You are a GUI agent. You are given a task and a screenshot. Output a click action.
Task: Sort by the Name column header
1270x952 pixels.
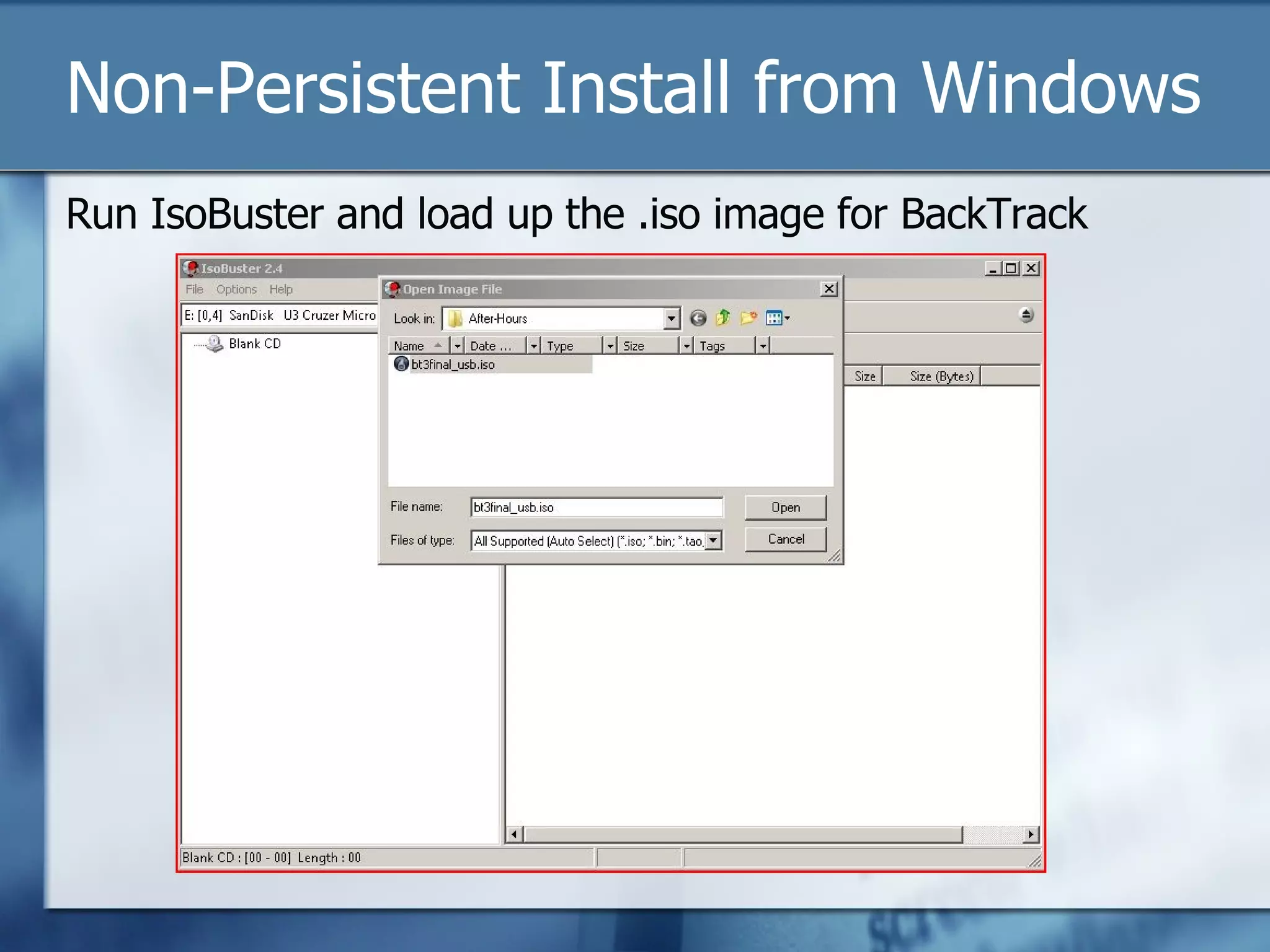tap(420, 346)
